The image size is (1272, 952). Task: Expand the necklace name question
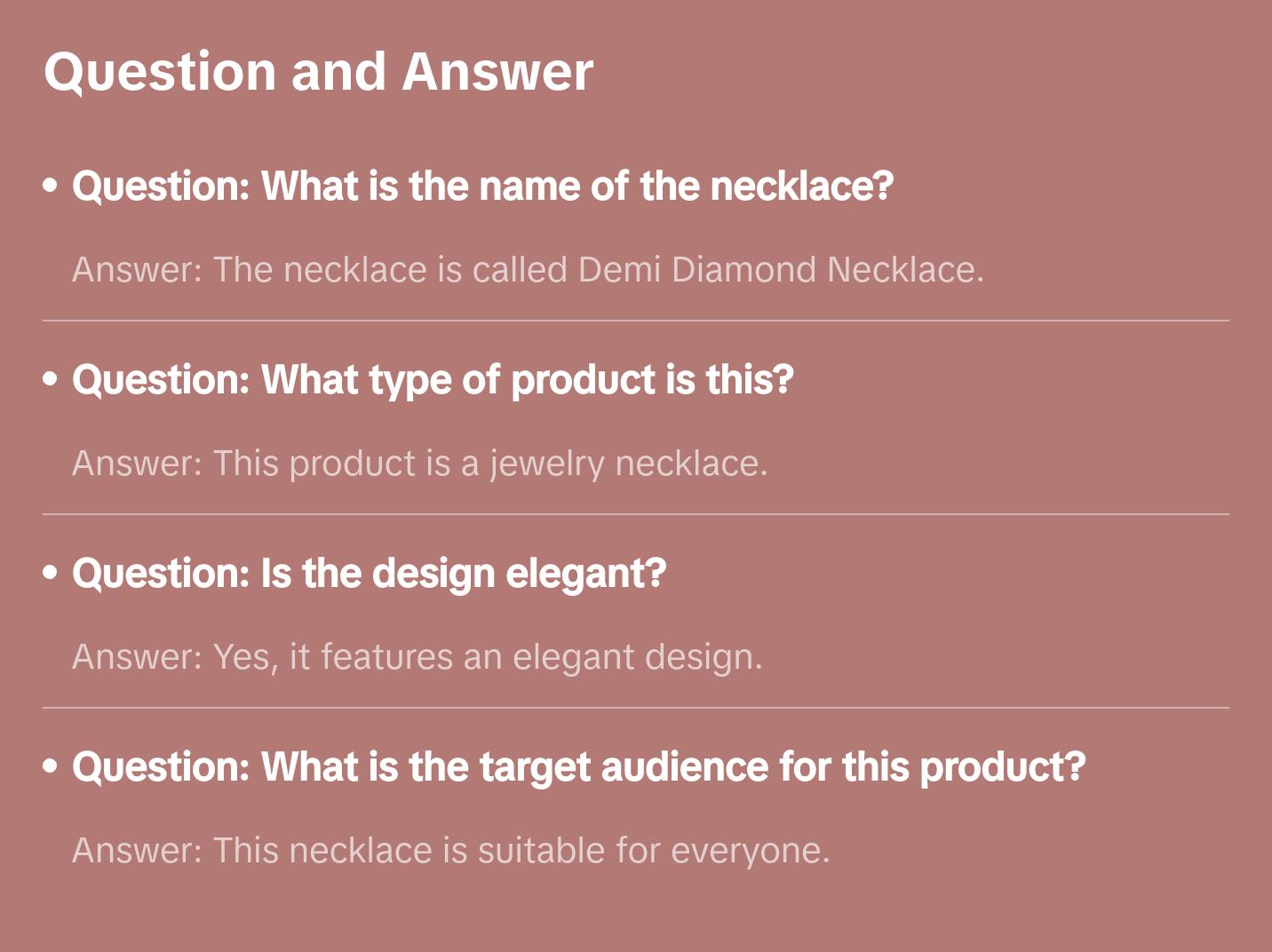click(482, 186)
